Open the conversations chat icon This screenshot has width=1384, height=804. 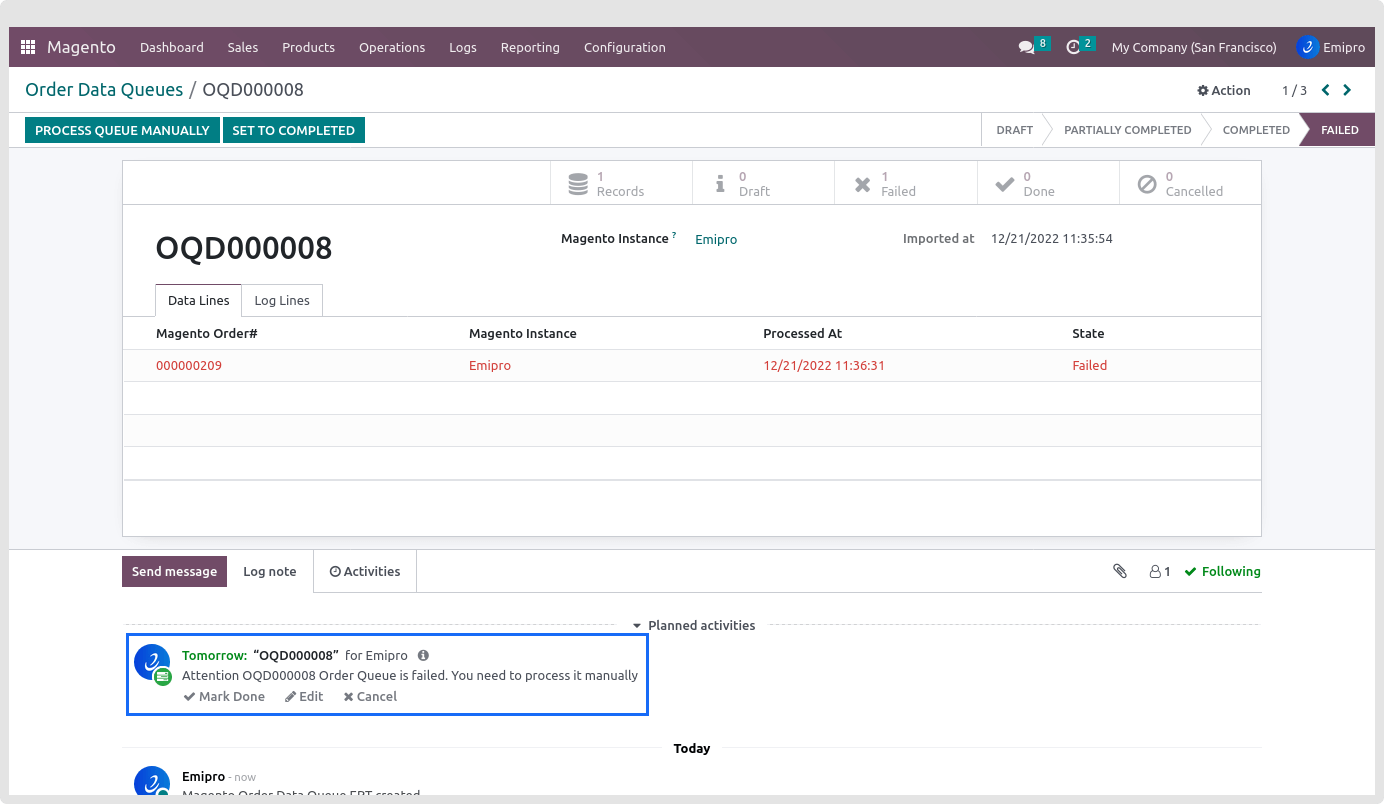pyautogui.click(x=1026, y=47)
